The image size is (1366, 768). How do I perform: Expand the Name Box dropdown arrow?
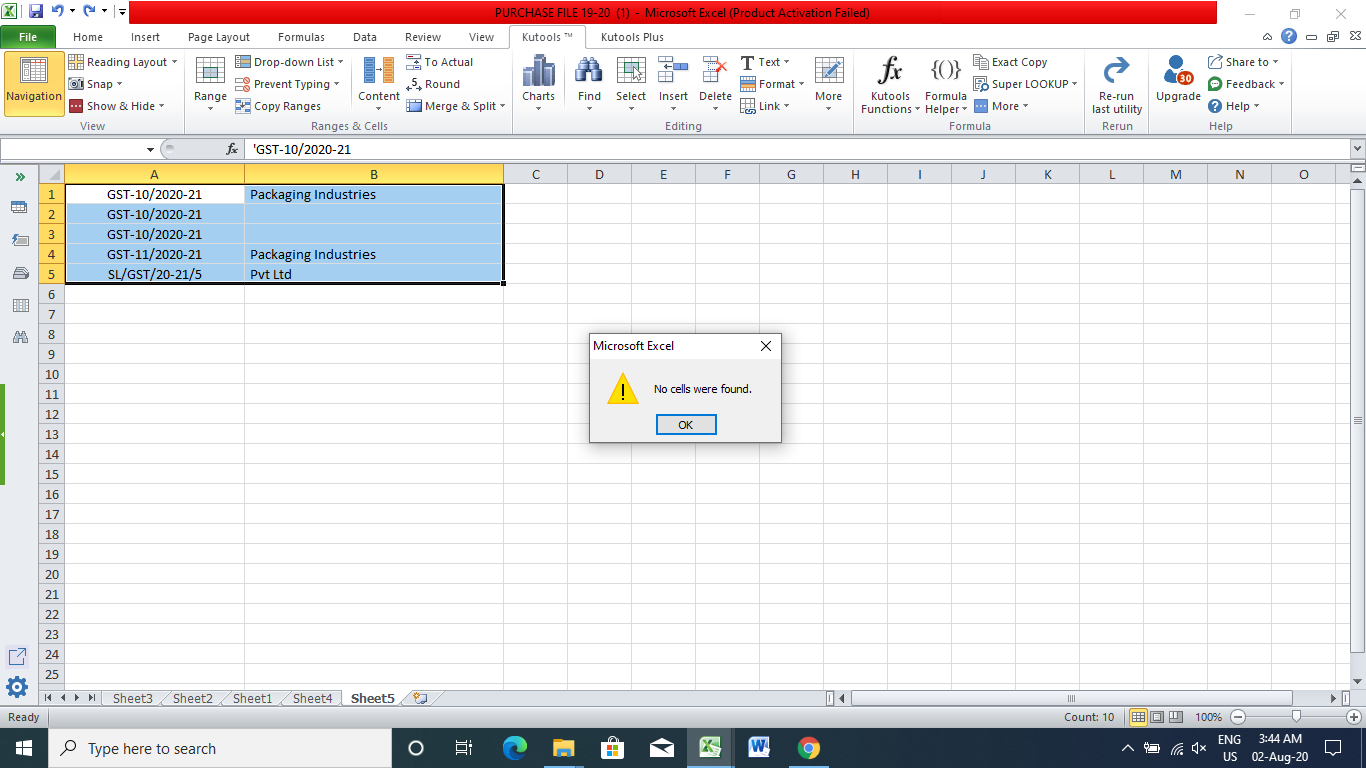coord(151,149)
